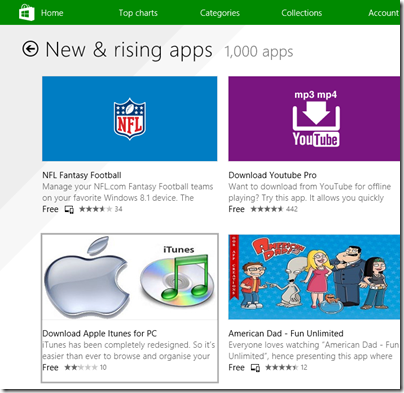Click the Download Apple Itunes for PC title
The height and width of the screenshot is (393, 404).
99,333
